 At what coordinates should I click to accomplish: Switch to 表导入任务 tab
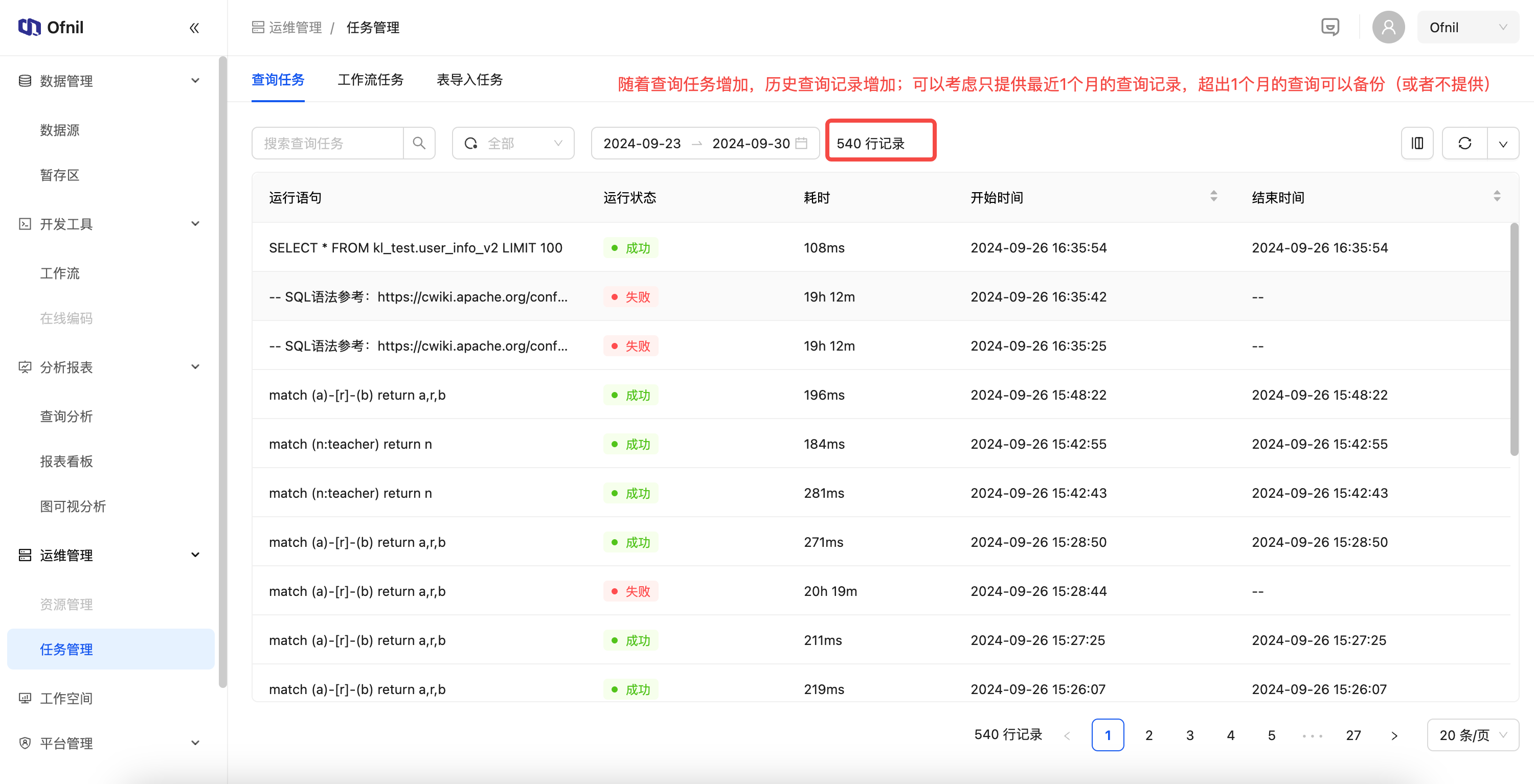tap(469, 80)
